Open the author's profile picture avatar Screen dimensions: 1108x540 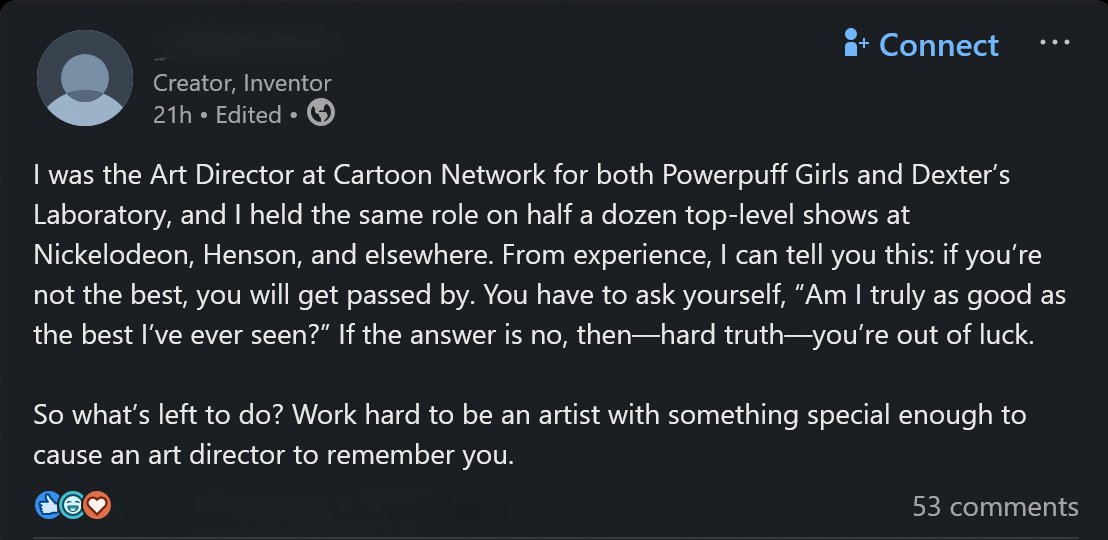(85, 78)
